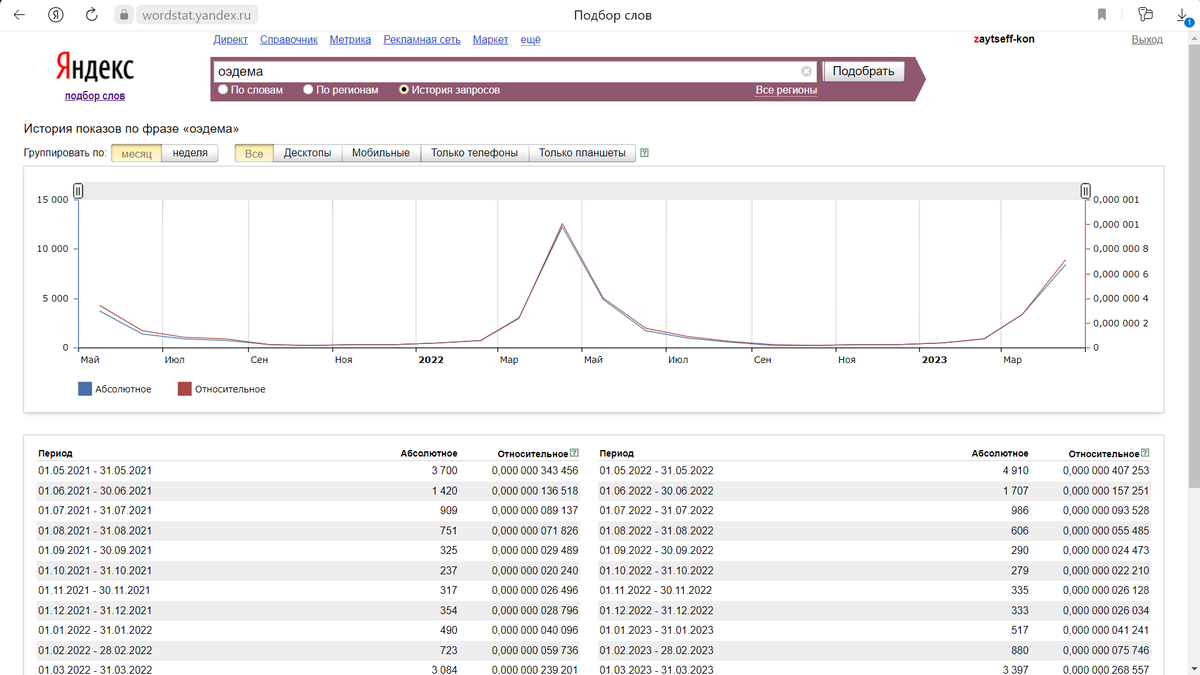
Task: Click the period 01.10.2022 - 31.10.2022
Action: [x=657, y=570]
